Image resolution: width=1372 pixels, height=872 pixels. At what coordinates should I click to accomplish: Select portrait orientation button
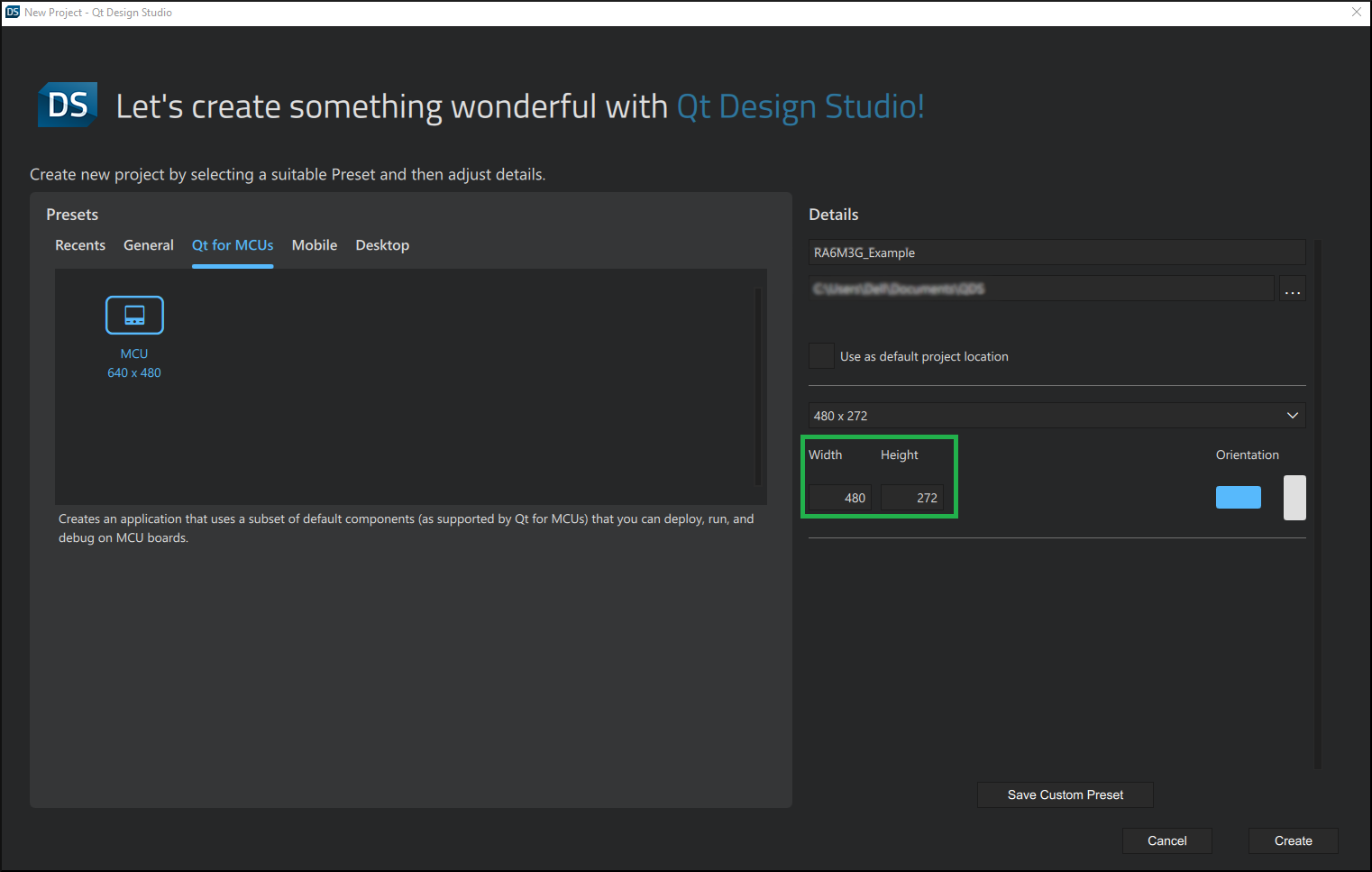coord(1294,498)
